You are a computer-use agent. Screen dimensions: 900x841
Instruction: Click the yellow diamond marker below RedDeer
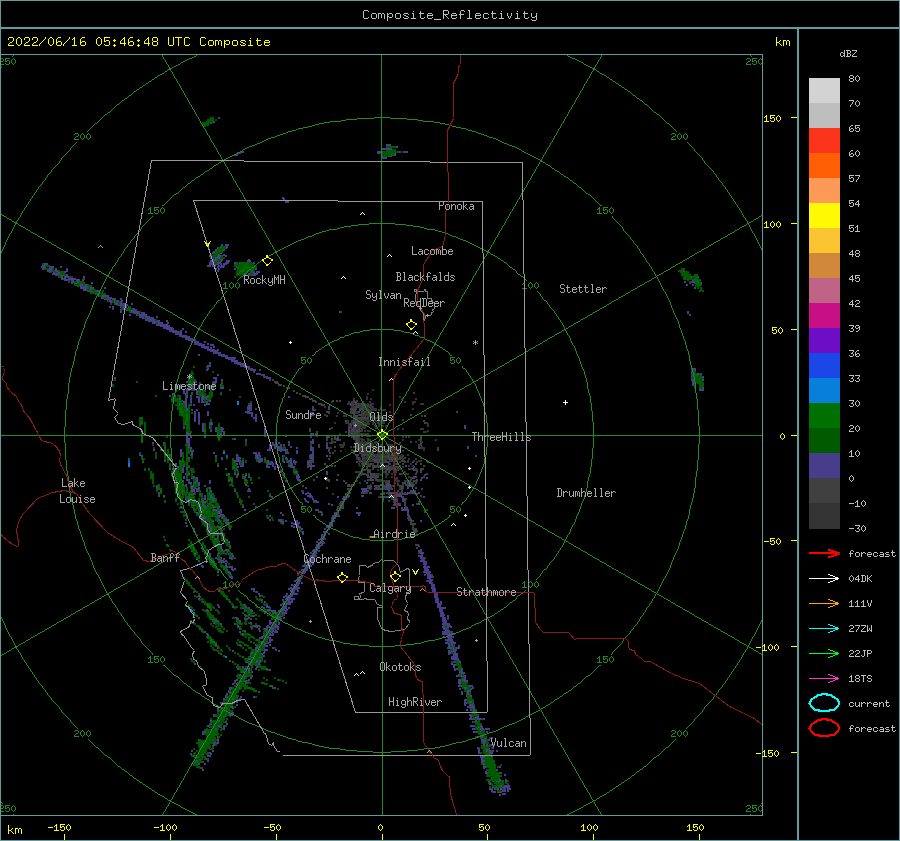point(411,324)
